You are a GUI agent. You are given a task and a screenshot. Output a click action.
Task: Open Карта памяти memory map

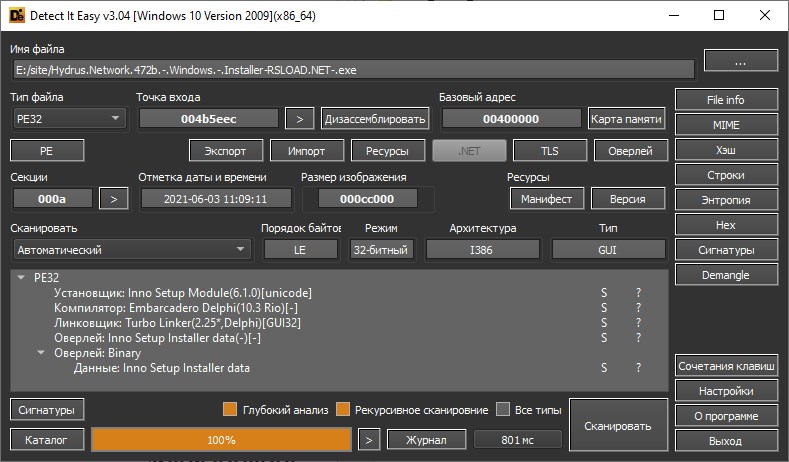[x=626, y=119]
